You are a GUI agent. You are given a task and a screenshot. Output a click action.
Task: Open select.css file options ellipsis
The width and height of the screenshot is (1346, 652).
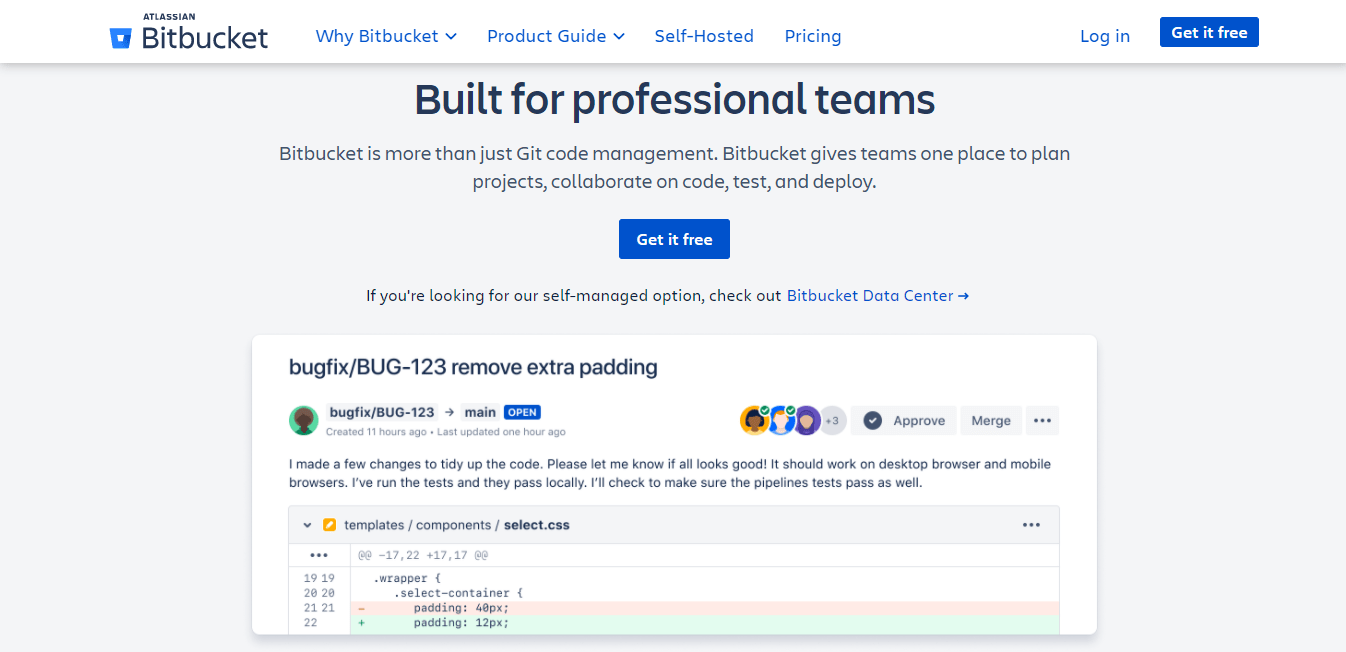coord(1031,525)
